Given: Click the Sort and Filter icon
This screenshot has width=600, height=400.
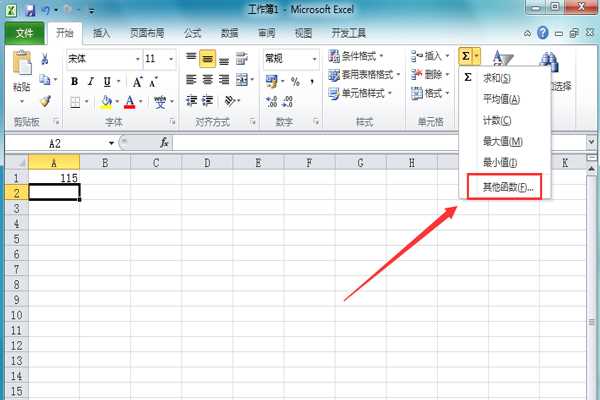Looking at the screenshot, I should (x=502, y=59).
